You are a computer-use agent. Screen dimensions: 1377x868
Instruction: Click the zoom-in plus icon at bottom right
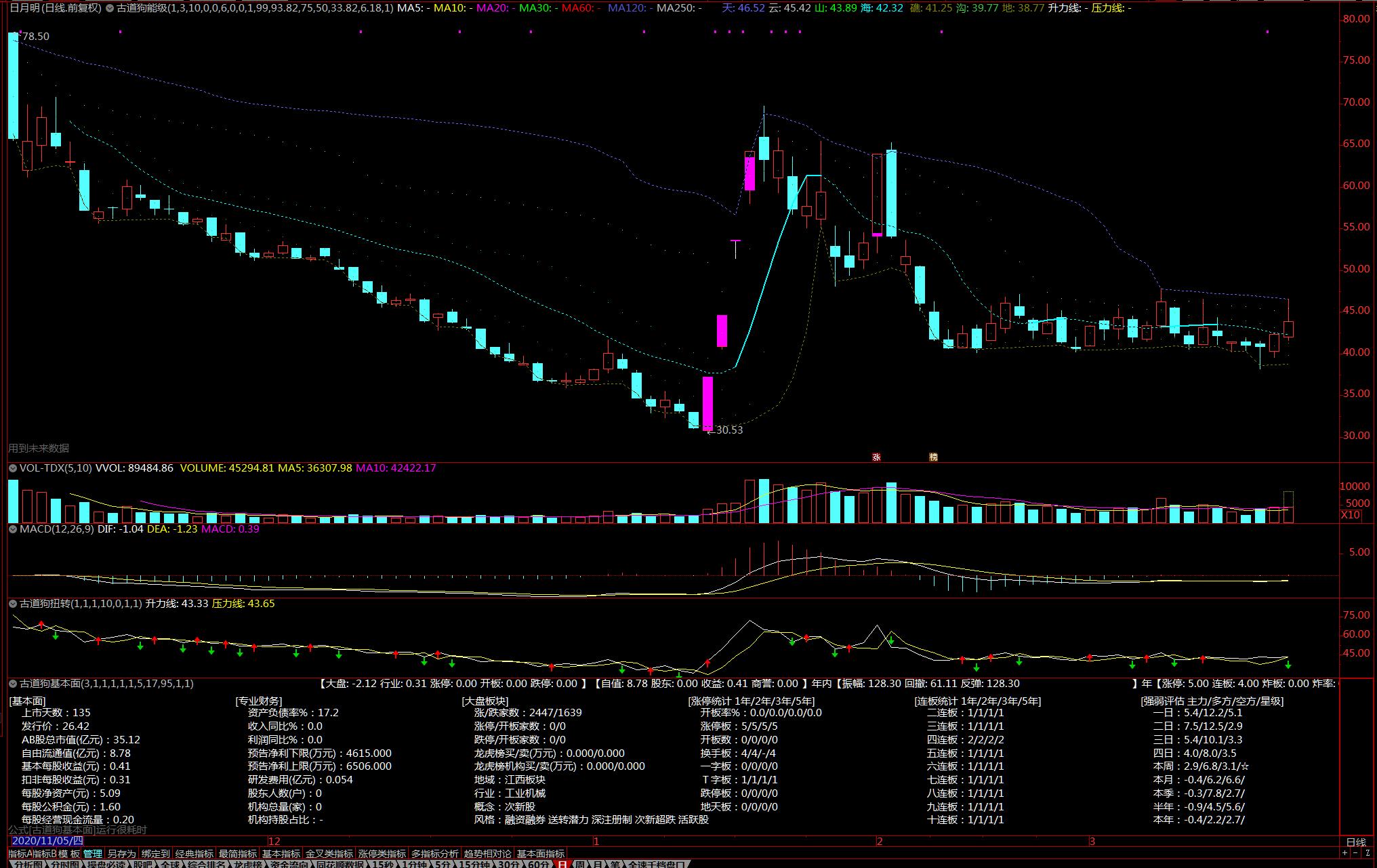click(1344, 853)
